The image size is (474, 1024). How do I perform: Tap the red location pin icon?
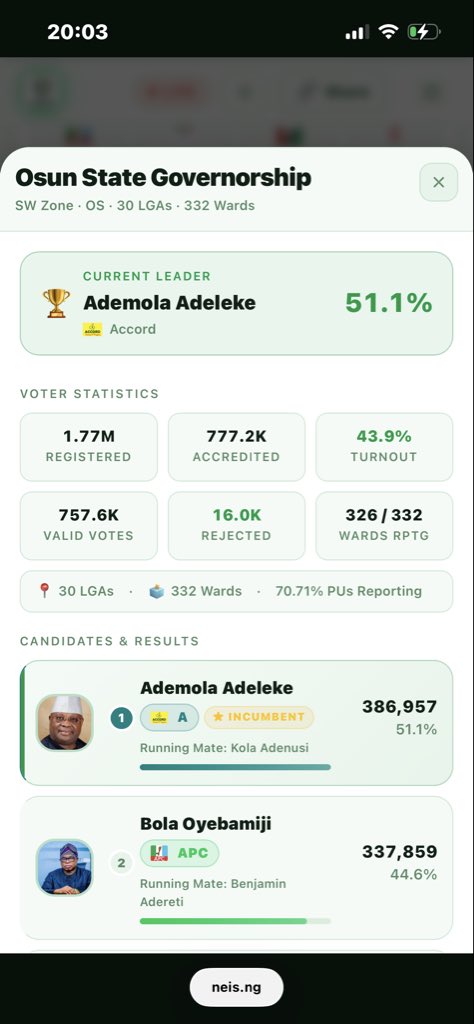(44, 590)
